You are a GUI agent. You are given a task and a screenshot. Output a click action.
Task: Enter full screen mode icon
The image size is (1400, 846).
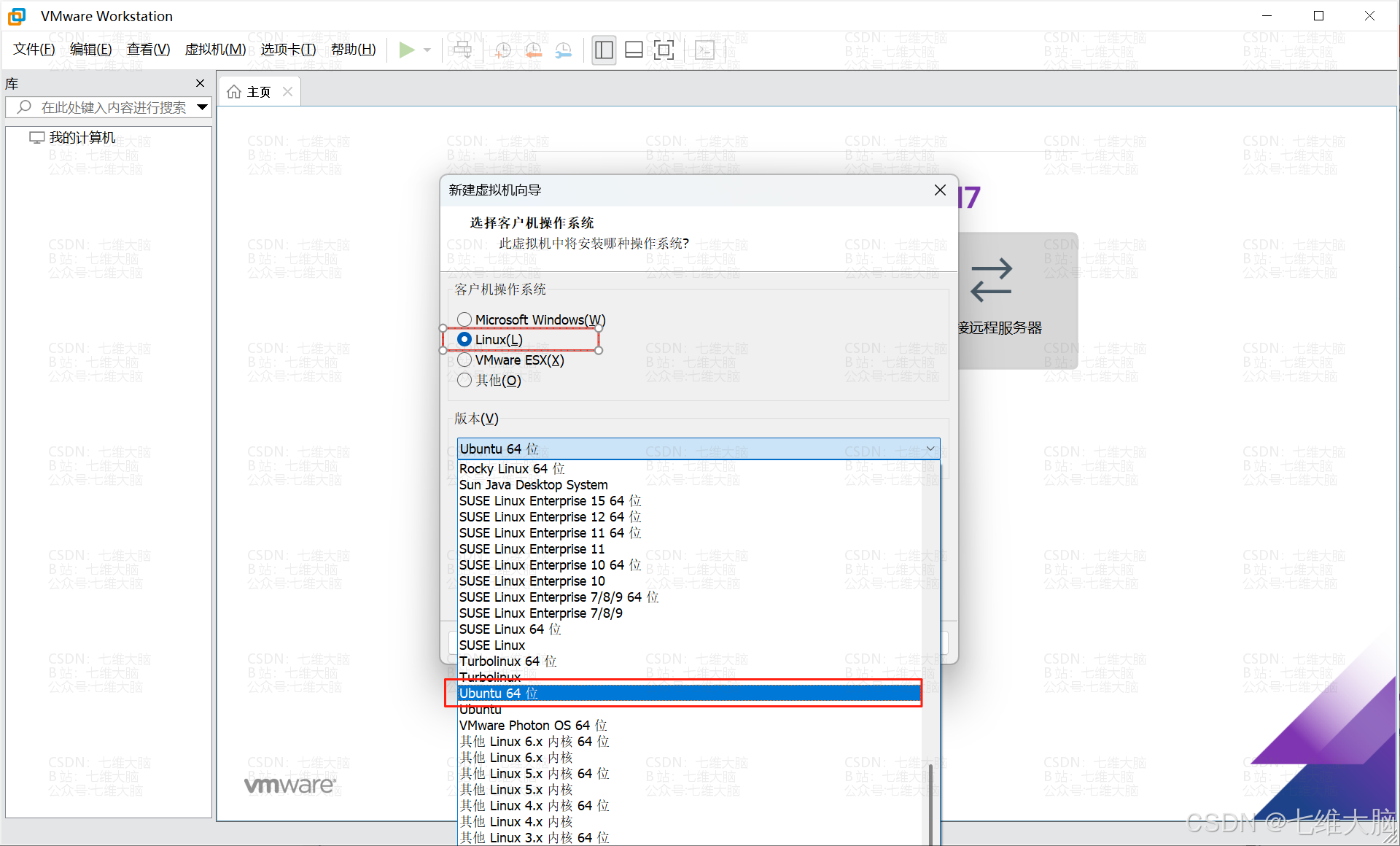[664, 50]
